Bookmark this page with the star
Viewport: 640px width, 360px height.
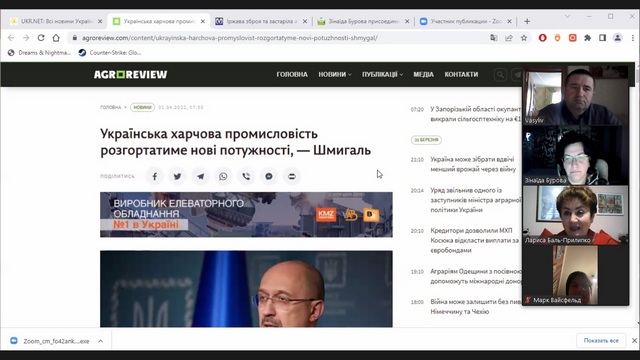pos(524,38)
